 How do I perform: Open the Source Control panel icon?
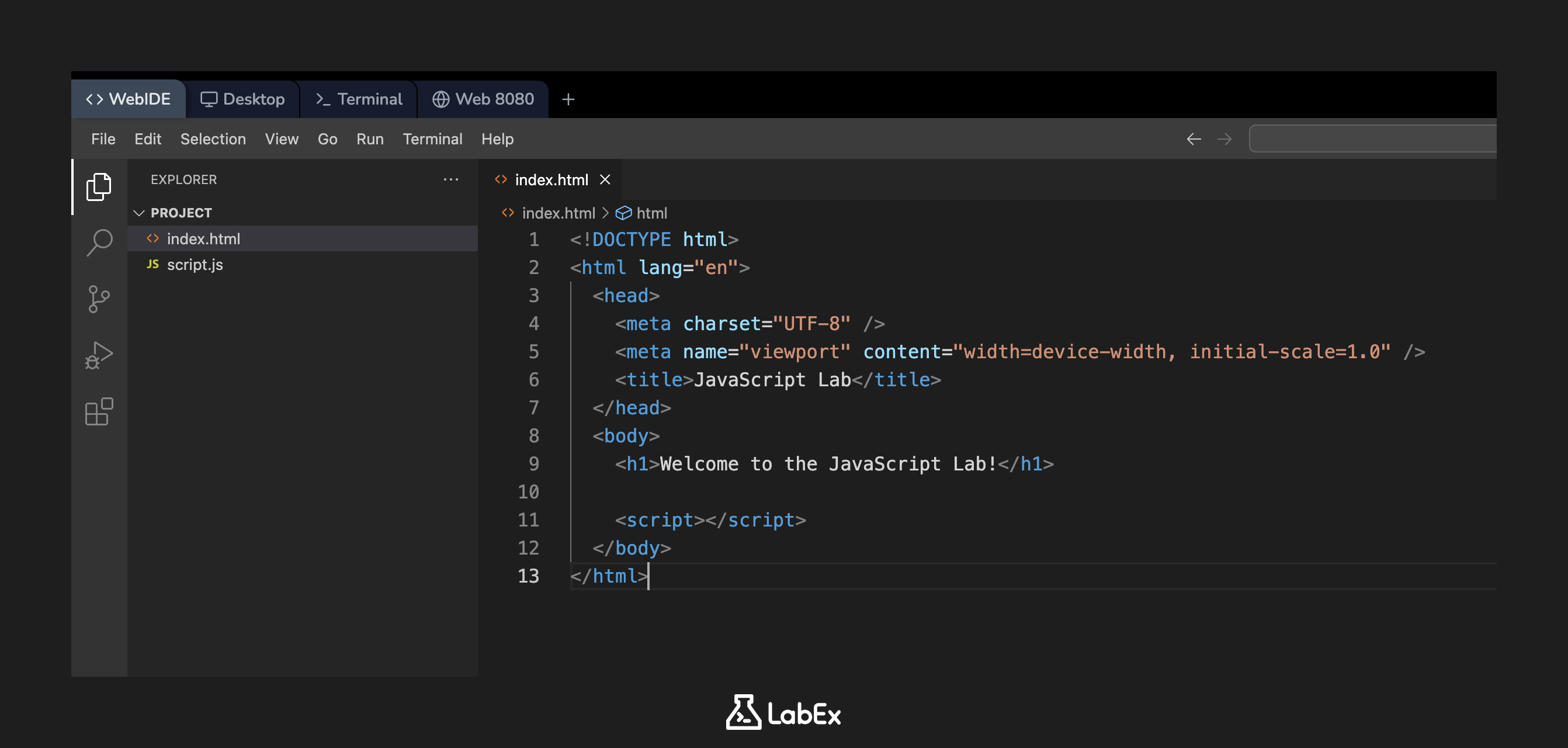point(99,298)
